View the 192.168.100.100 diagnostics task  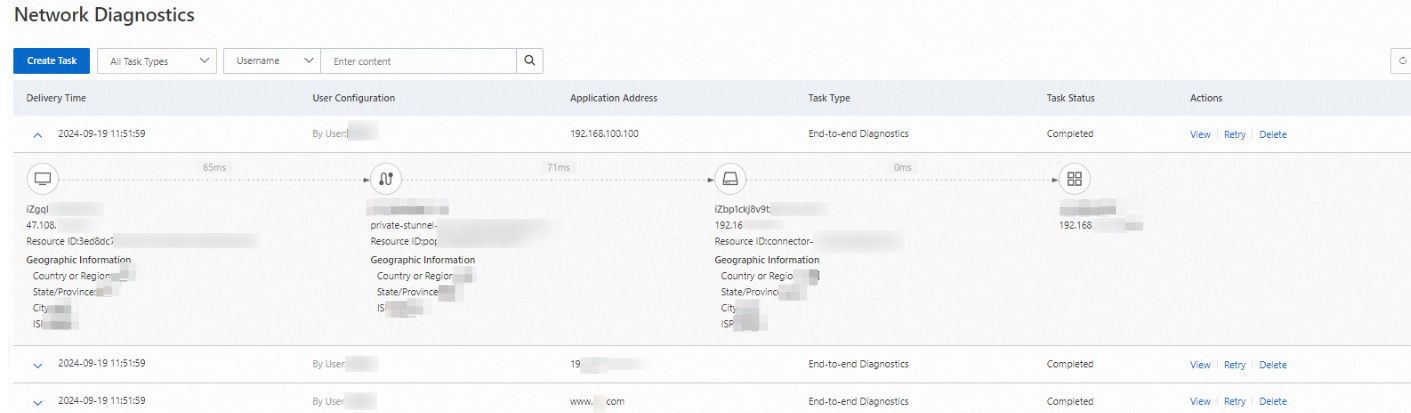pos(1200,134)
